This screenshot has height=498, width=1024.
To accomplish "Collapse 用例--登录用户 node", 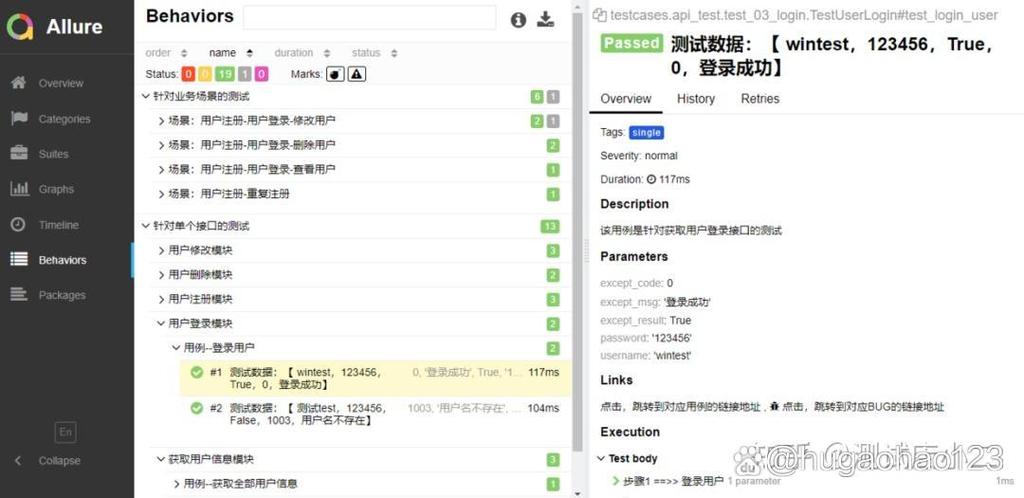I will tap(176, 348).
